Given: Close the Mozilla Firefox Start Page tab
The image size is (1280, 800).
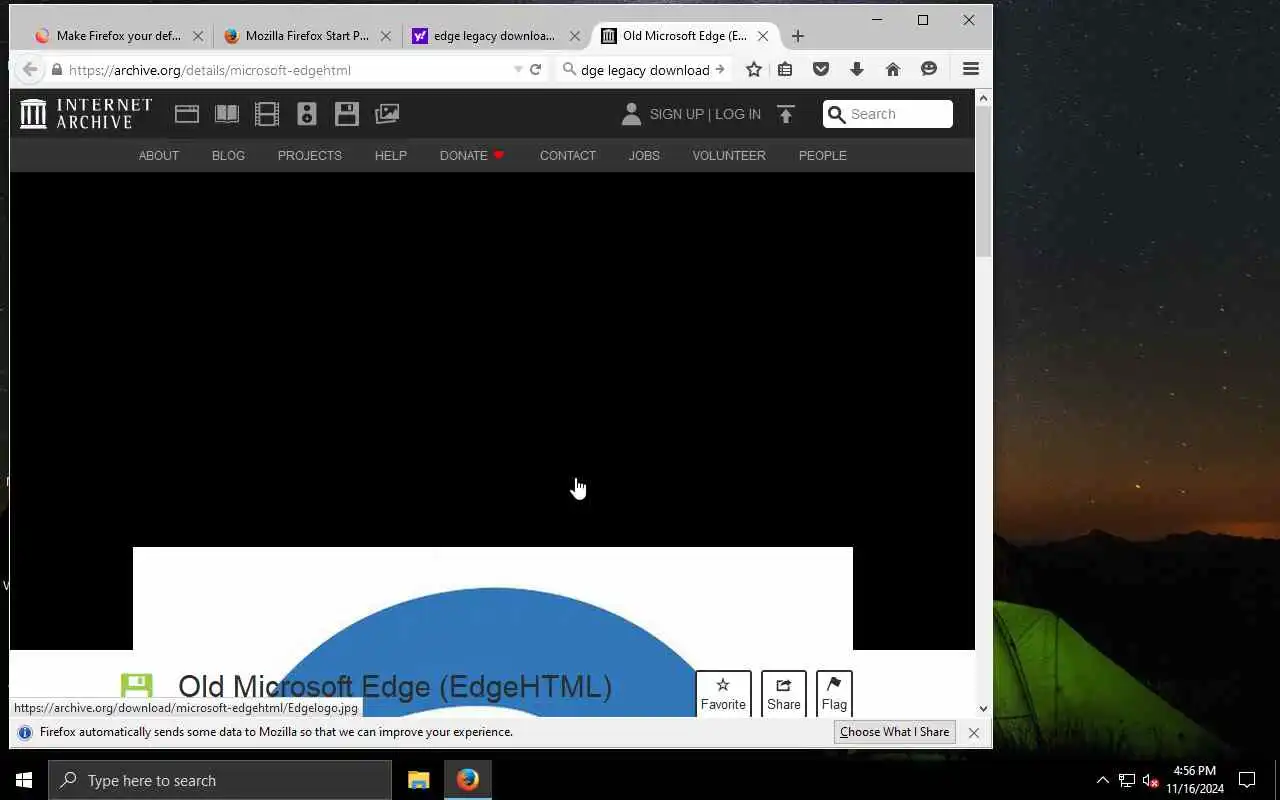Looking at the screenshot, I should (386, 36).
